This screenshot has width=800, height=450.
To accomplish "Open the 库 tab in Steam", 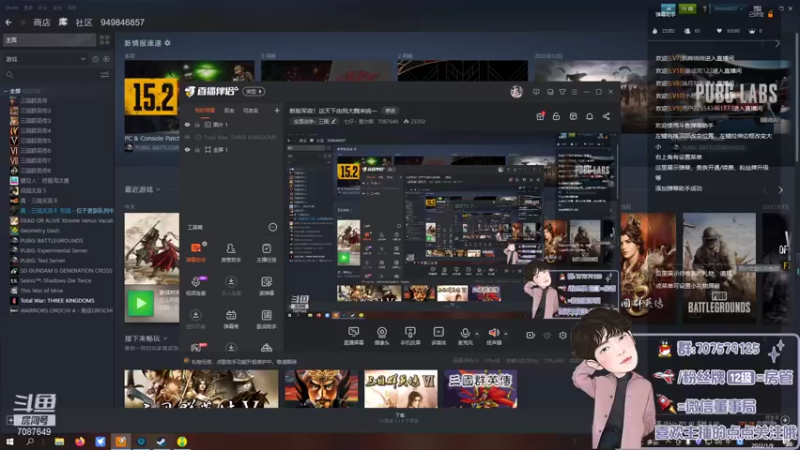I will 63,22.
